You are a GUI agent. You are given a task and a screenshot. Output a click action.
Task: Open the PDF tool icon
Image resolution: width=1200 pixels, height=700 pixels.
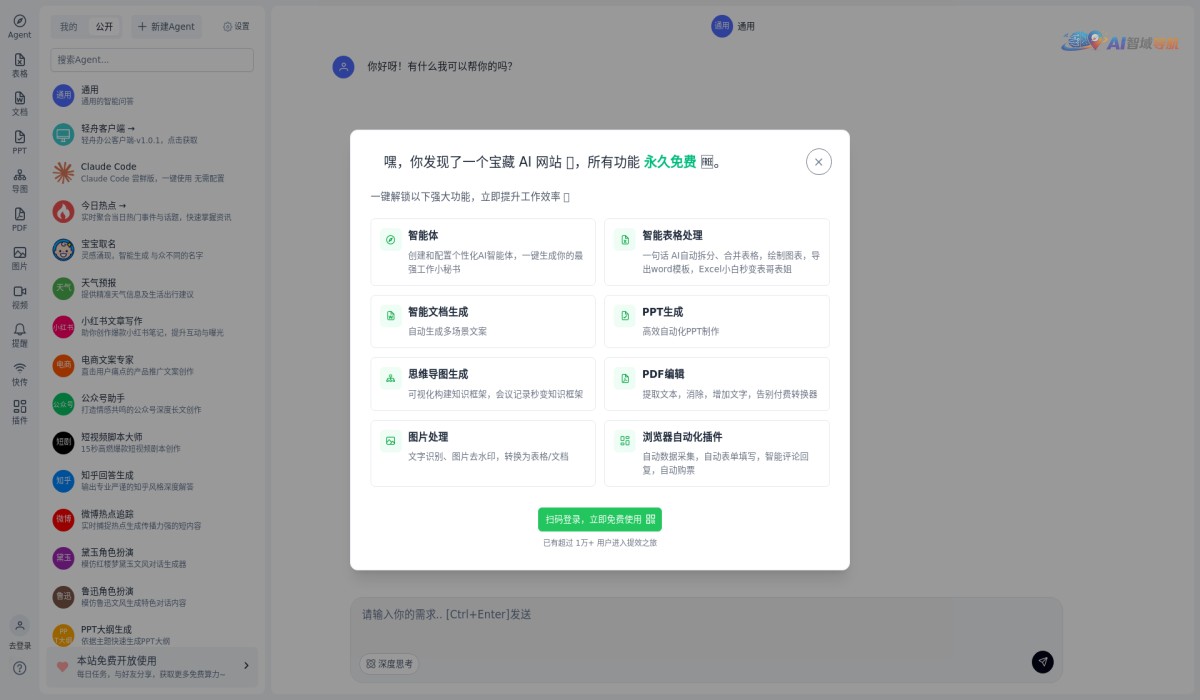19,220
